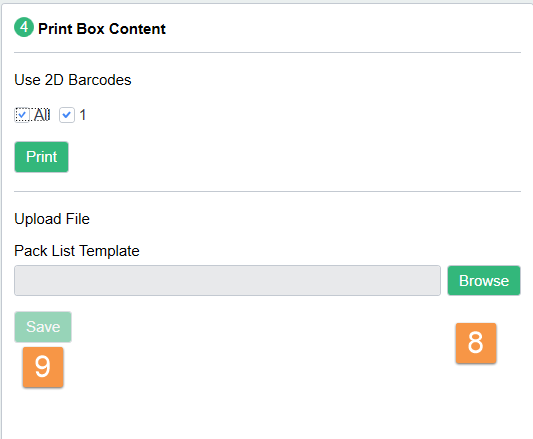Viewport: 533px width, 439px height.
Task: Click the orange number 8 marker
Action: tap(476, 343)
